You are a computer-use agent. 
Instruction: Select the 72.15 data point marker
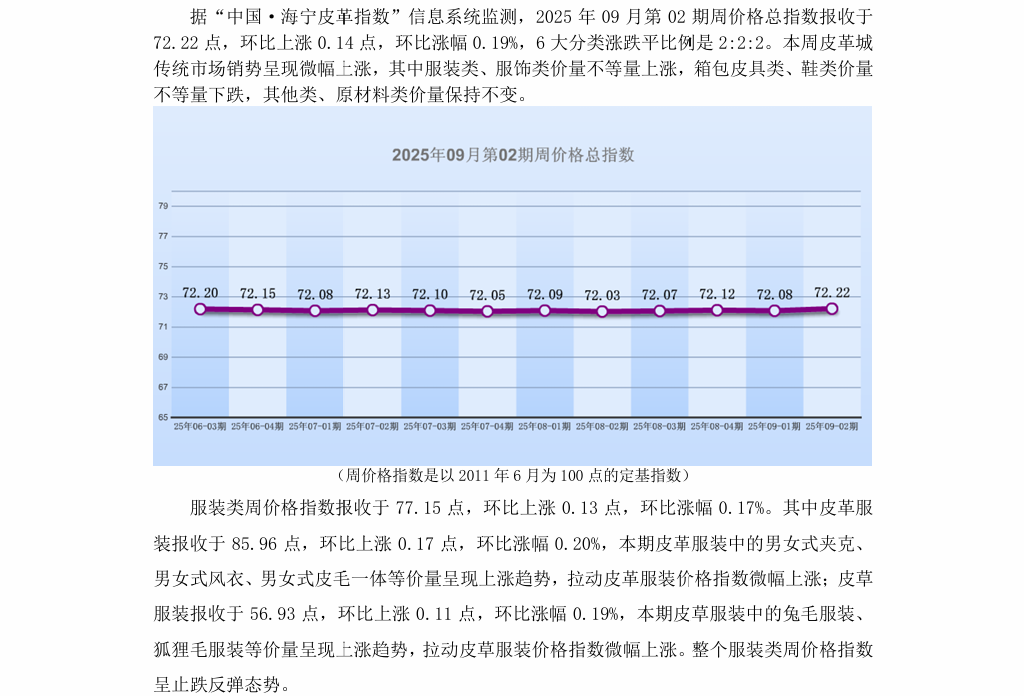(x=258, y=310)
